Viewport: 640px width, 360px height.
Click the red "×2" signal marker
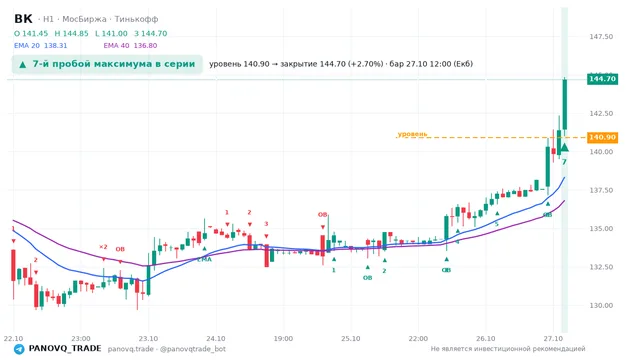coord(103,247)
